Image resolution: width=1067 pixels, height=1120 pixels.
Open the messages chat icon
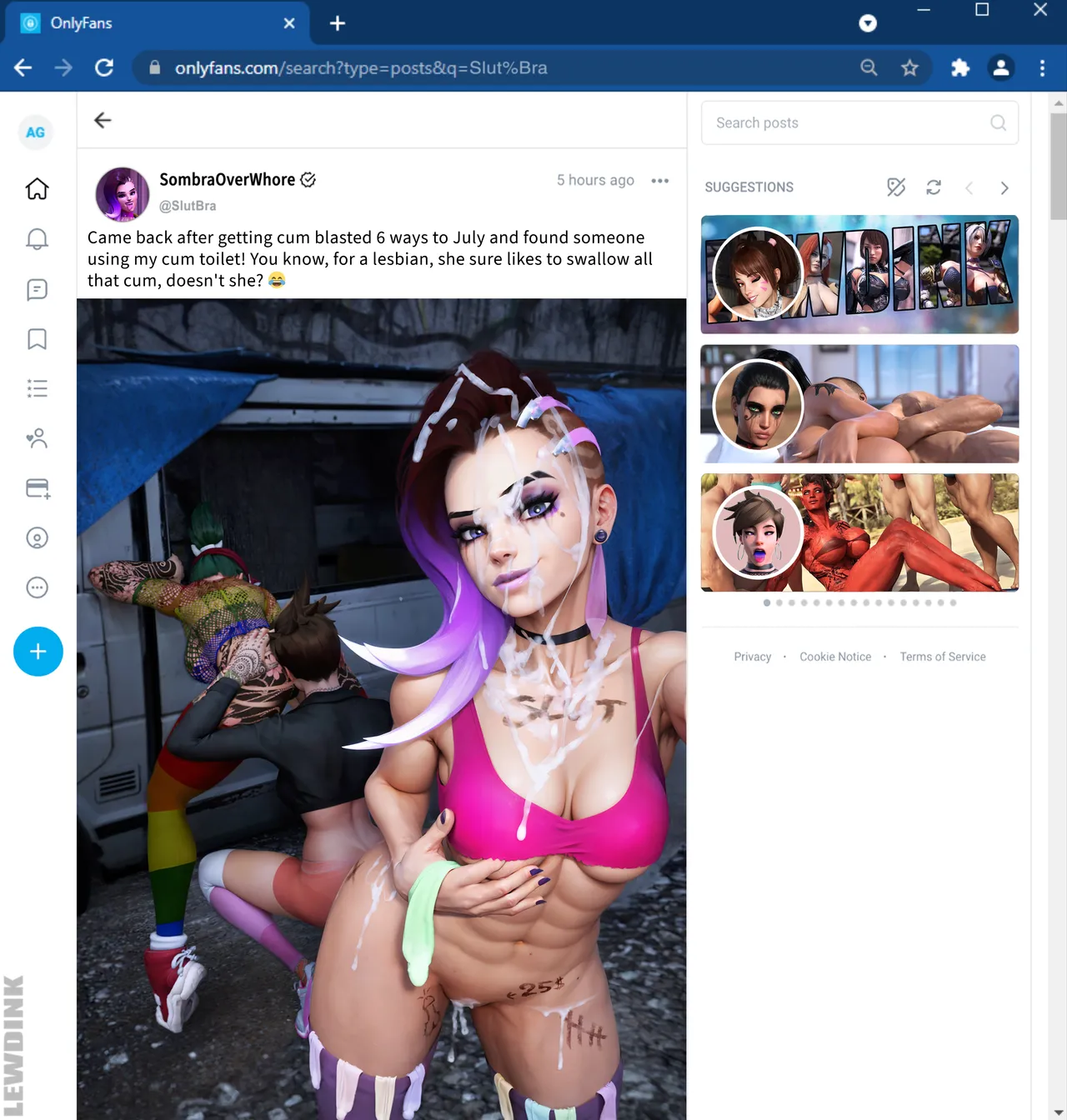pos(37,289)
